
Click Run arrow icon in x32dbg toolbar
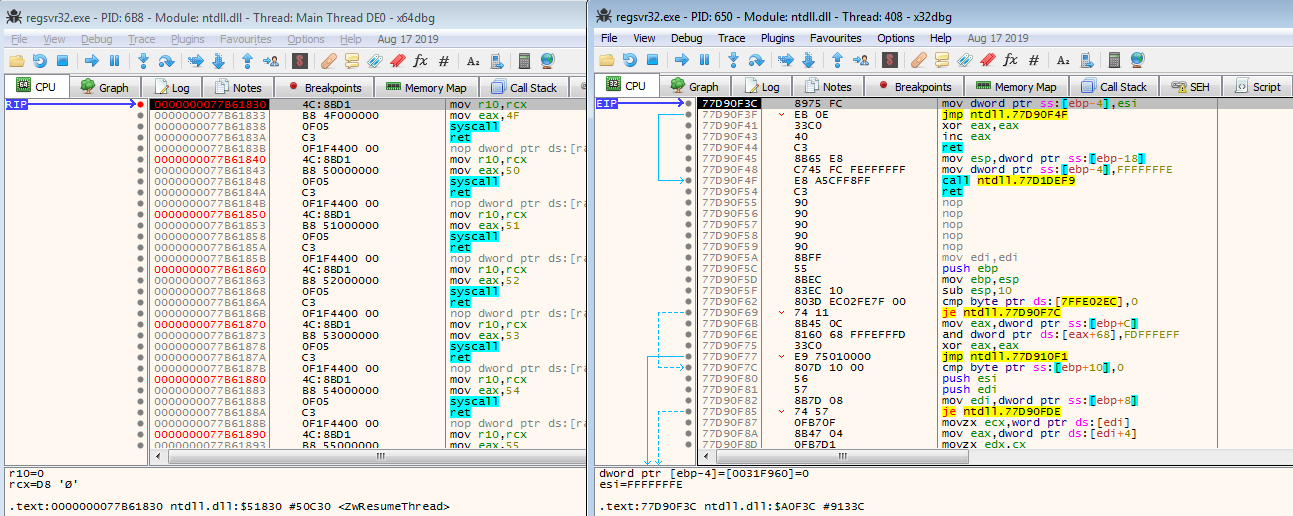click(682, 60)
